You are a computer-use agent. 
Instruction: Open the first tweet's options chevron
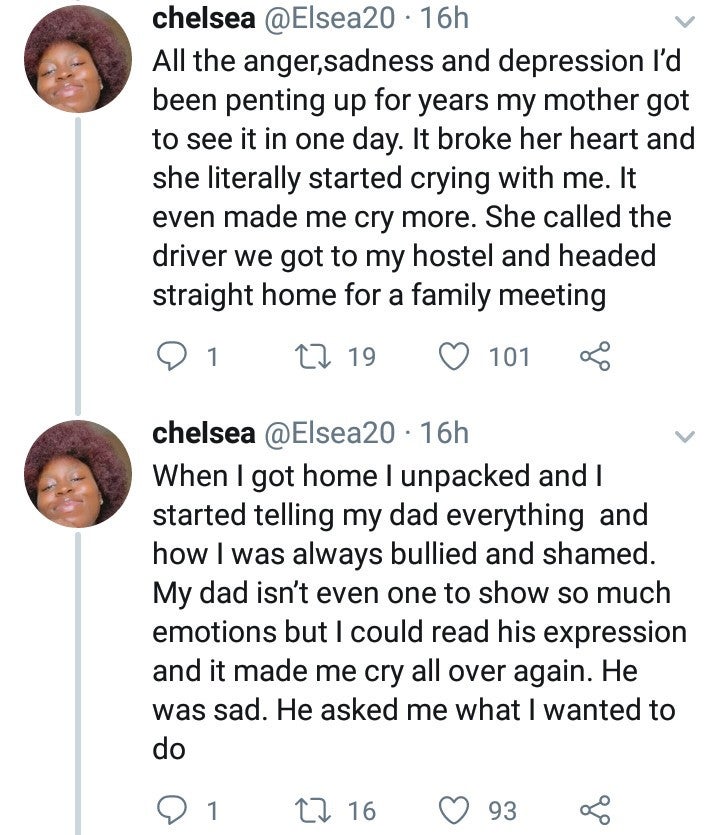tap(685, 22)
